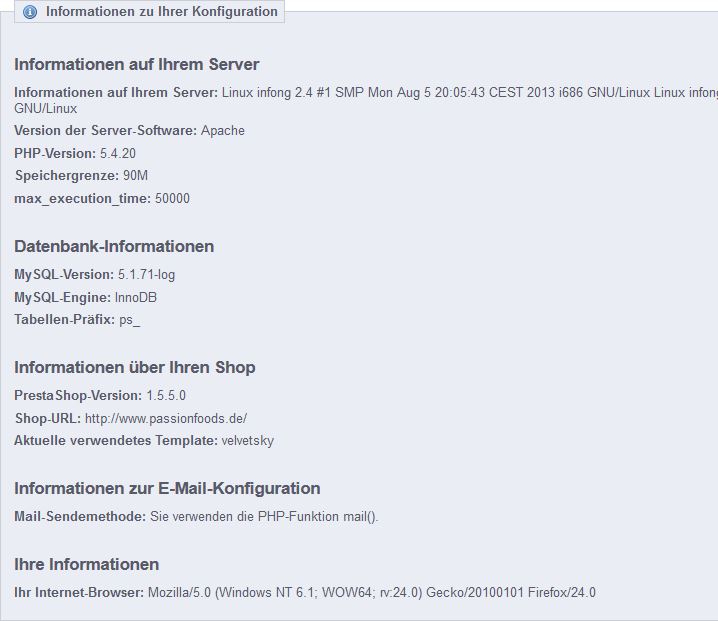Viewport: 718px width, 621px height.
Task: Click the 'PHP-Version:' label
Action: (55, 153)
